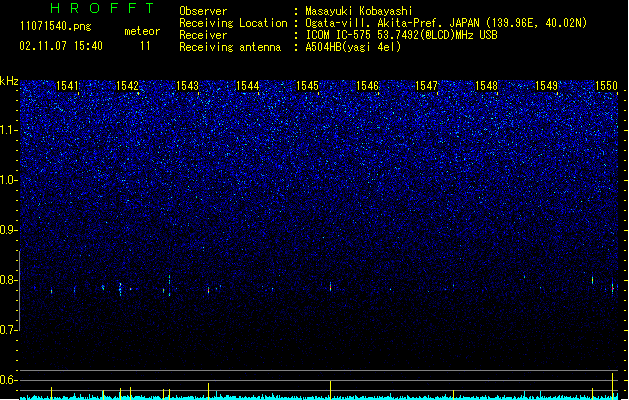Click the Receiver label

tap(203, 35)
